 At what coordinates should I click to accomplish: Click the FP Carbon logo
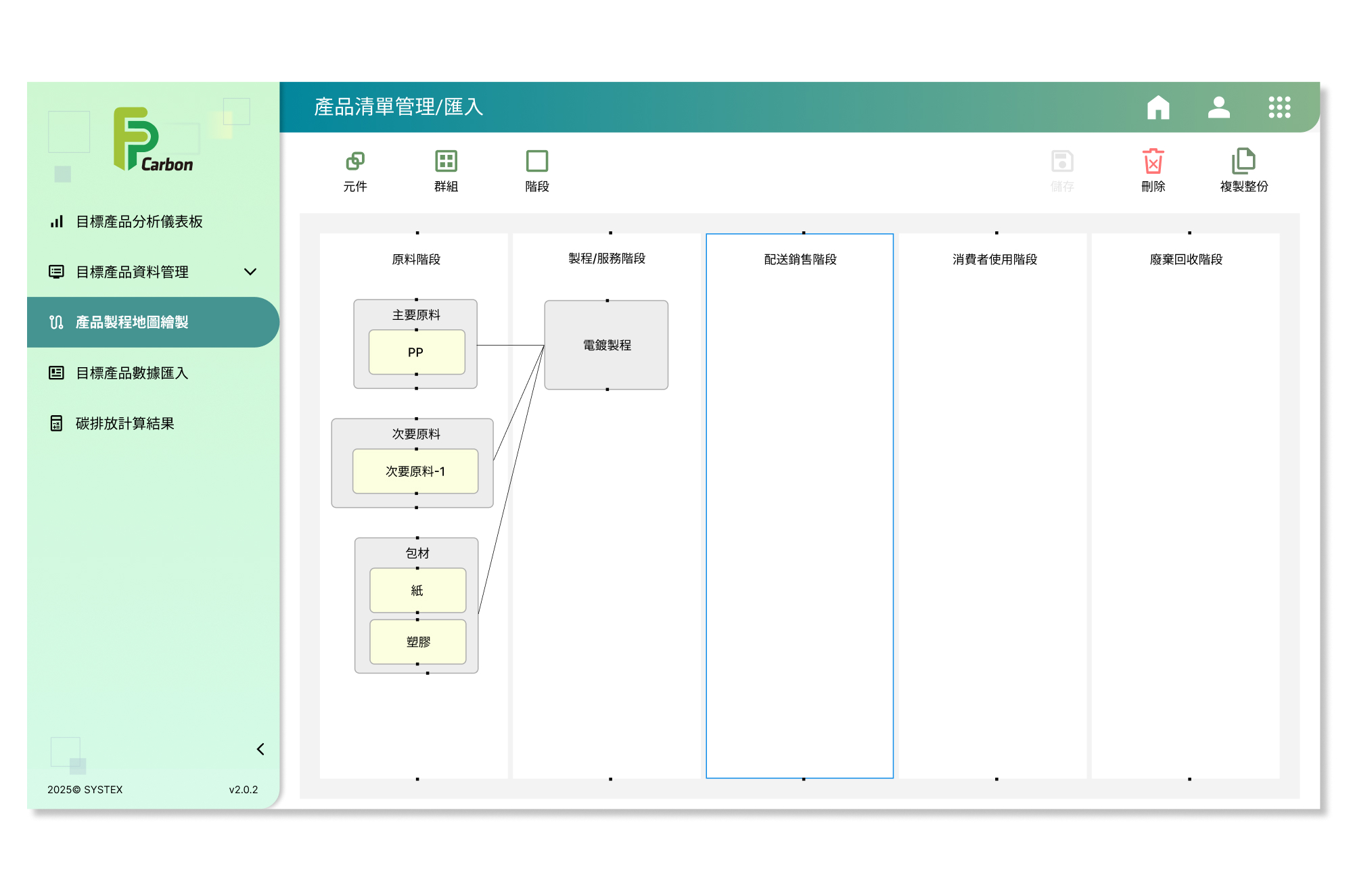pyautogui.click(x=153, y=139)
